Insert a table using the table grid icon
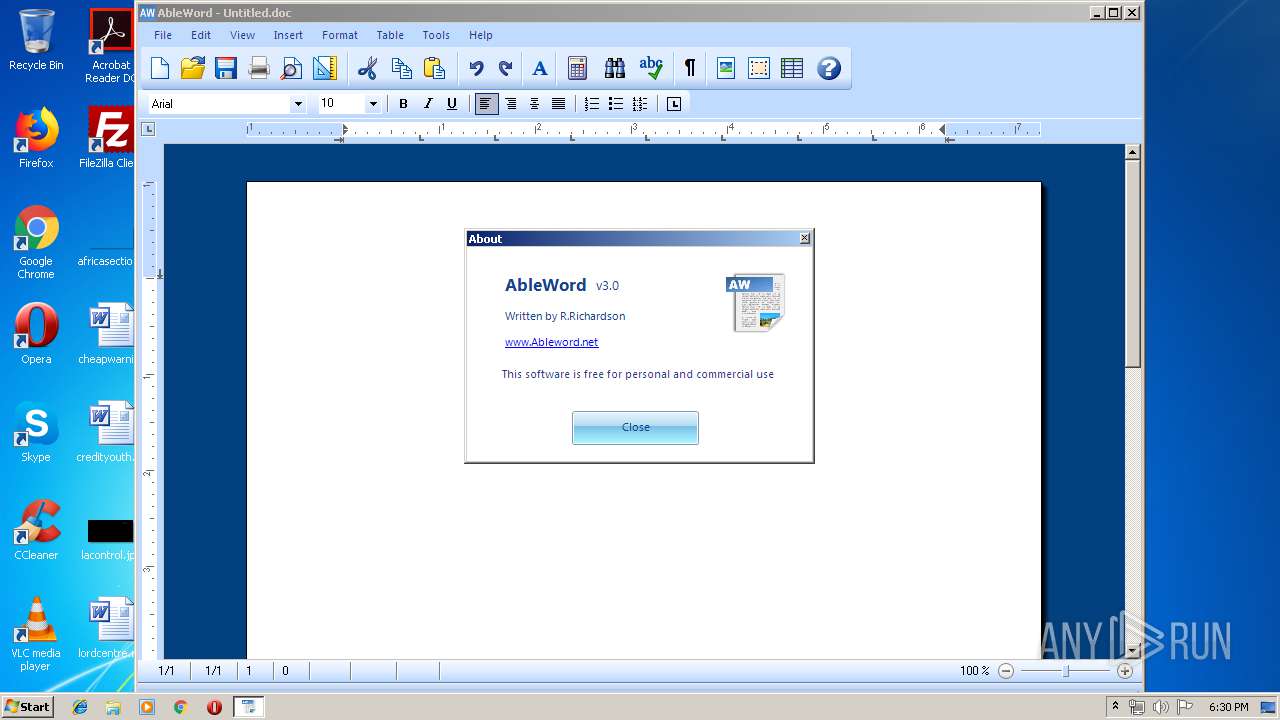The width and height of the screenshot is (1280, 720). click(792, 68)
